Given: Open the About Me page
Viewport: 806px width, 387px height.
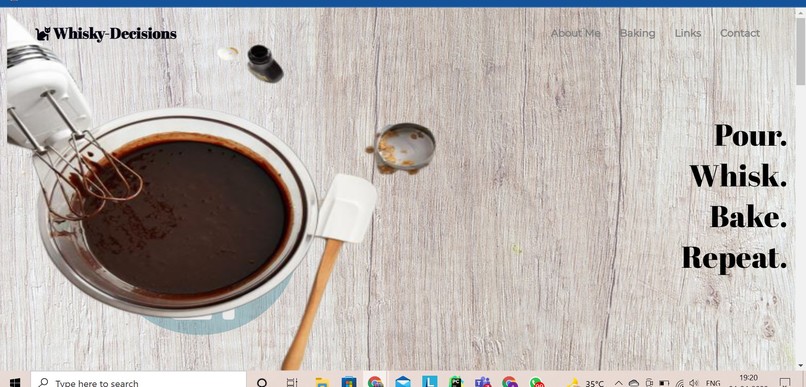Looking at the screenshot, I should pyautogui.click(x=575, y=33).
